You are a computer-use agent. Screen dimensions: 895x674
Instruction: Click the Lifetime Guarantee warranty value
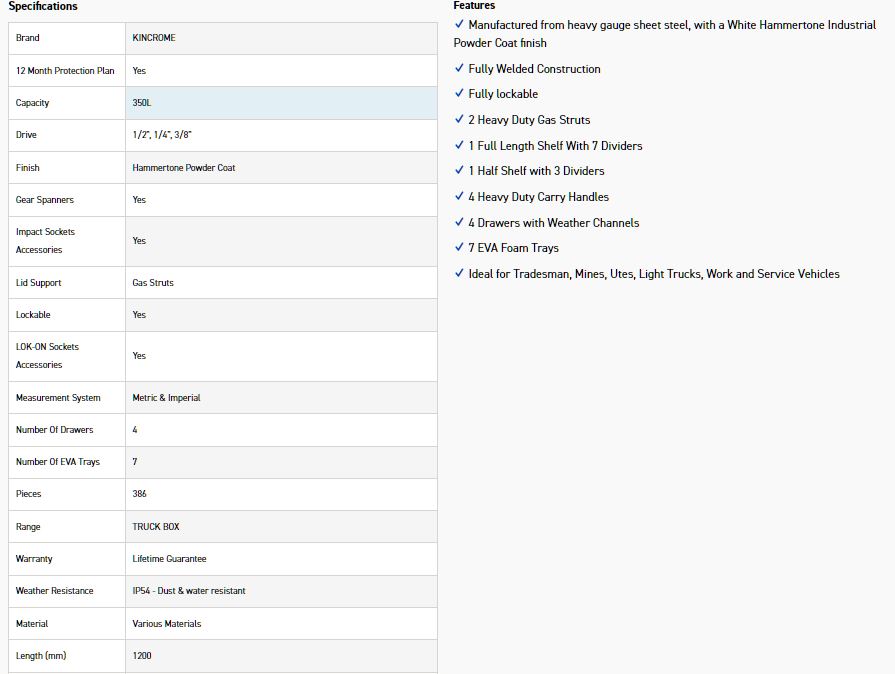click(169, 559)
